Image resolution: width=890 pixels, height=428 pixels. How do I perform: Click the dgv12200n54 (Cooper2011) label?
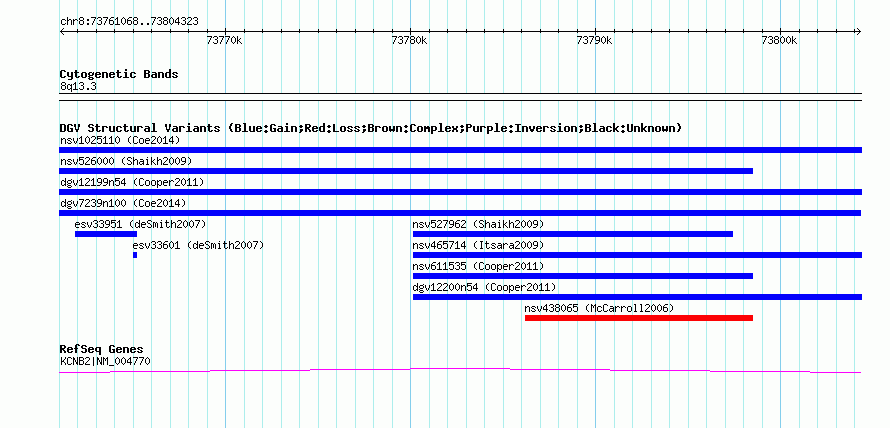484,287
